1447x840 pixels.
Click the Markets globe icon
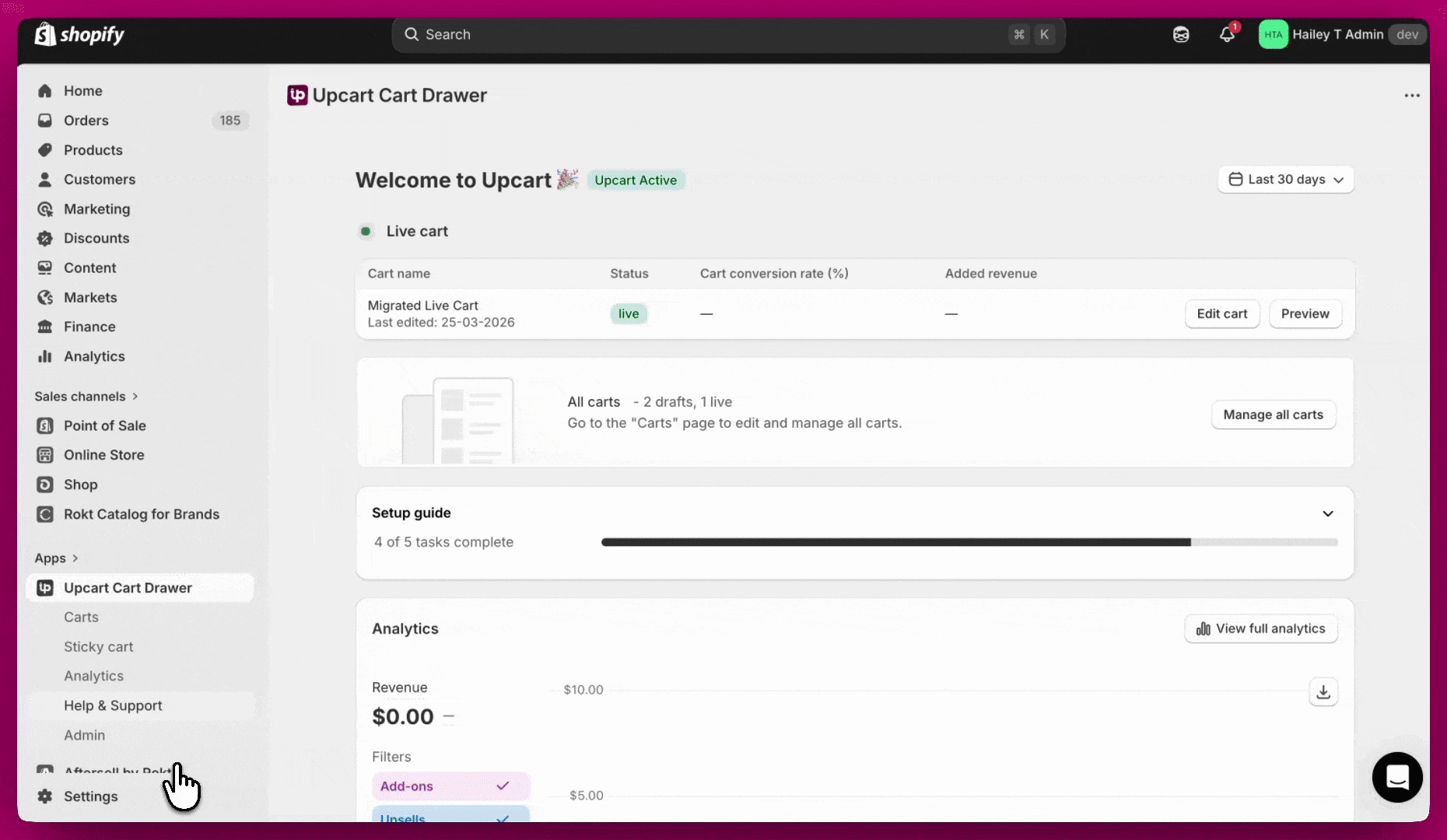(x=45, y=297)
